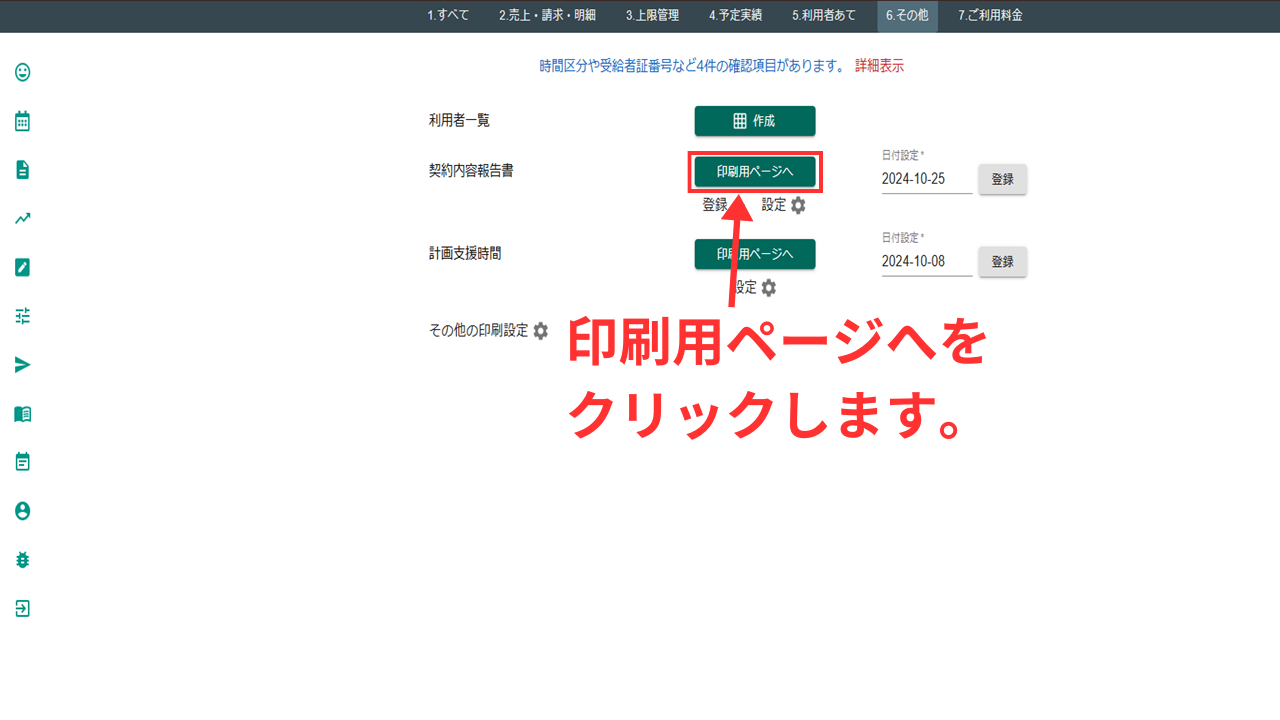Switch to 3.上限管理 tab
Screen dimensions: 1280x720
coord(652,16)
